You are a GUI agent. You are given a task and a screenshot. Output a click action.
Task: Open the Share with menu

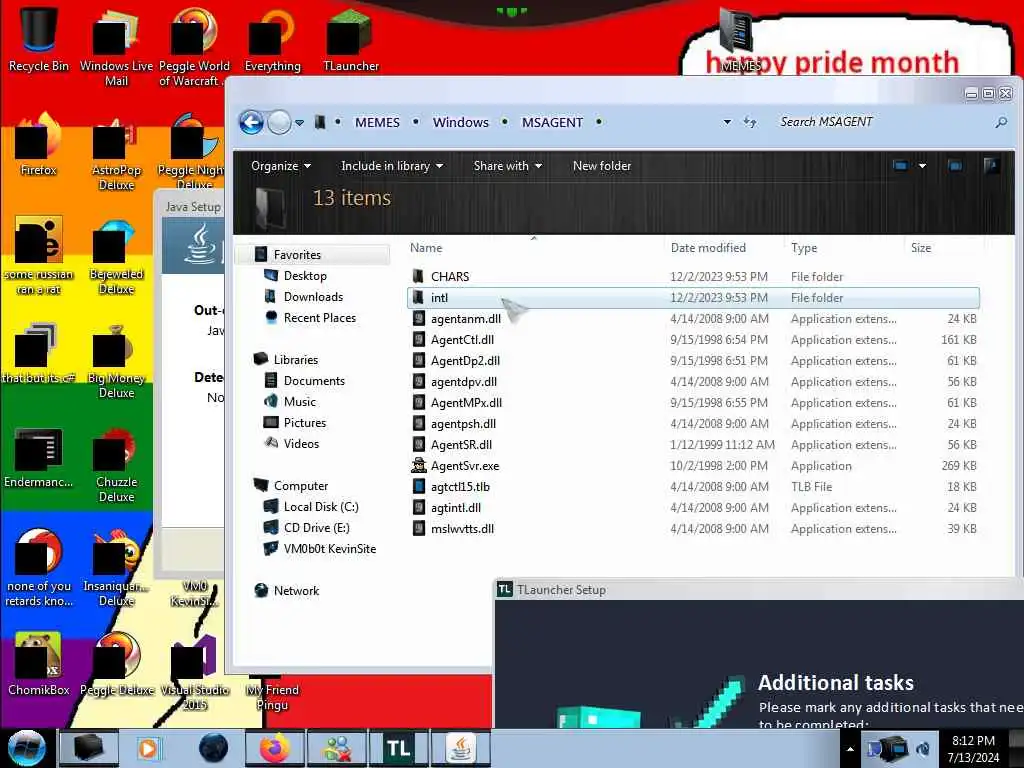point(507,166)
